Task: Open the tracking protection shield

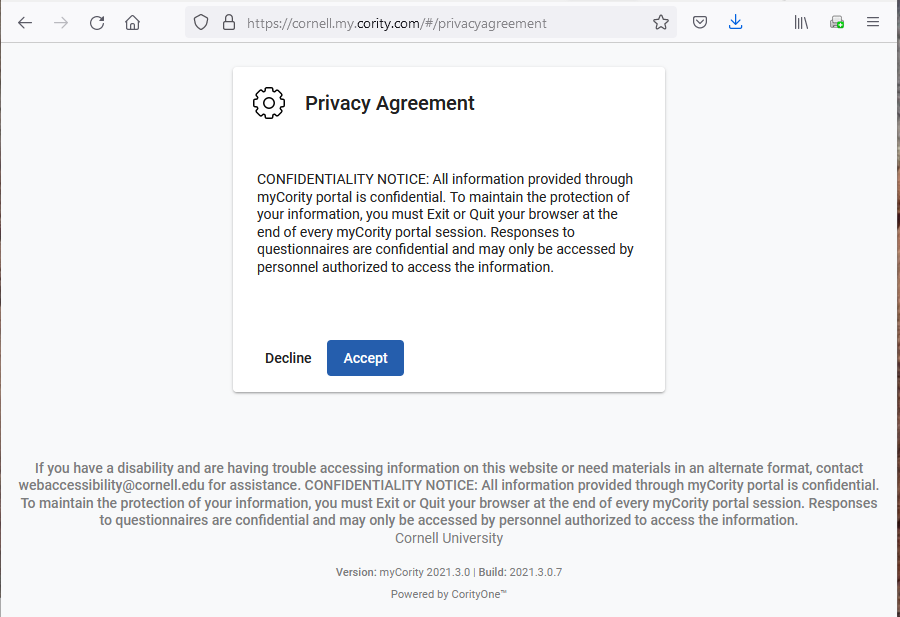Action: [201, 23]
